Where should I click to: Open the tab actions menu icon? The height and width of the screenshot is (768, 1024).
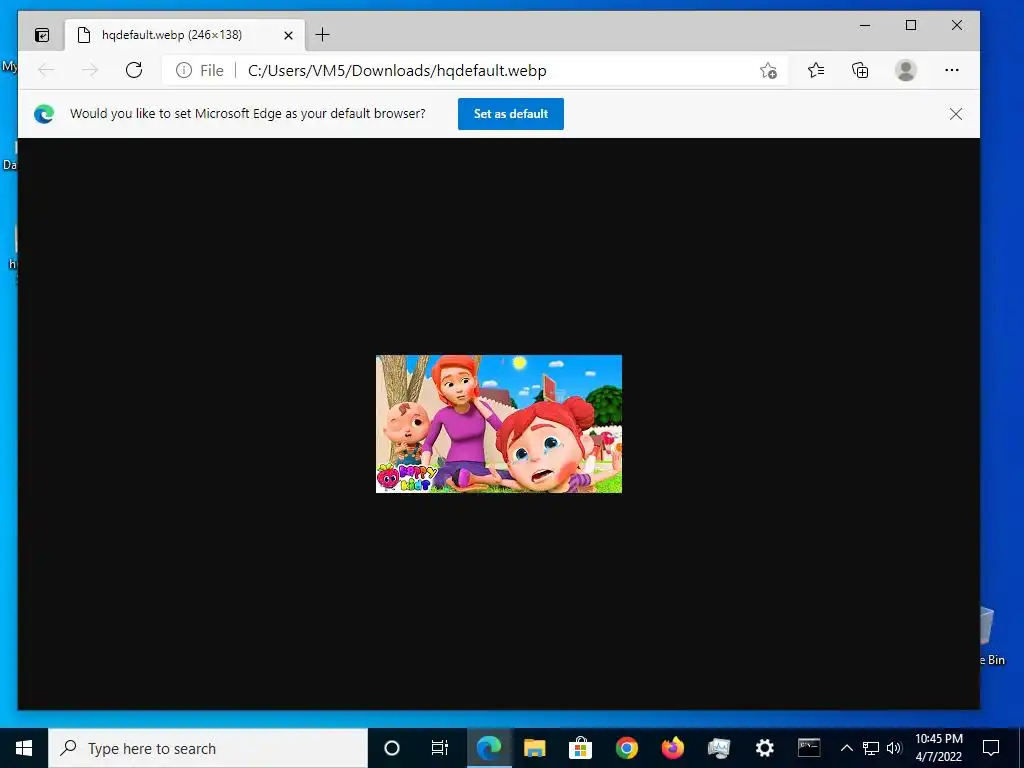coord(42,35)
